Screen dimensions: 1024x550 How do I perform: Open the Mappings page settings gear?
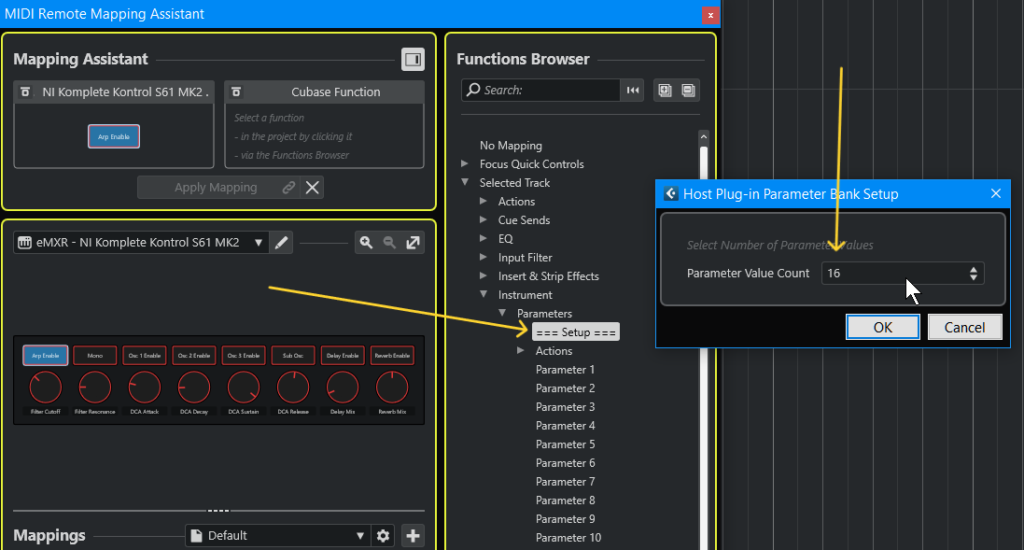(383, 536)
